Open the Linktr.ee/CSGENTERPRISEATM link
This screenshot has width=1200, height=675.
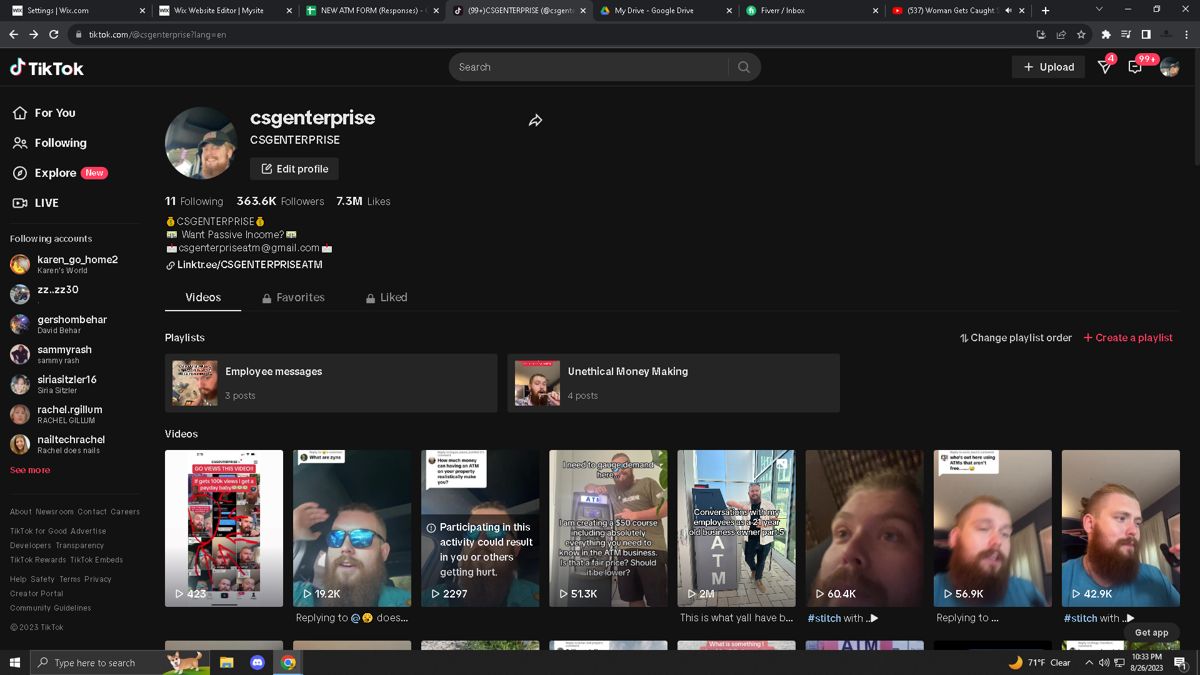click(244, 265)
